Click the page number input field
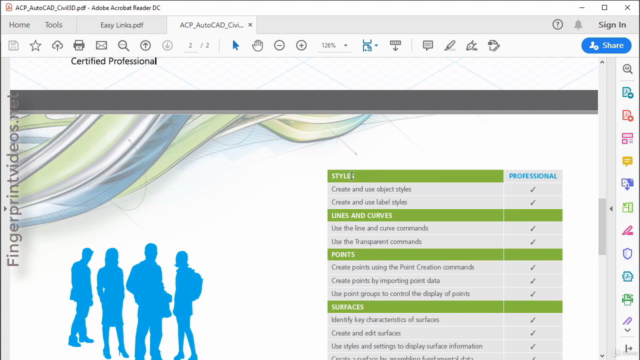Viewport: 640px width, 360px height. pyautogui.click(x=190, y=45)
